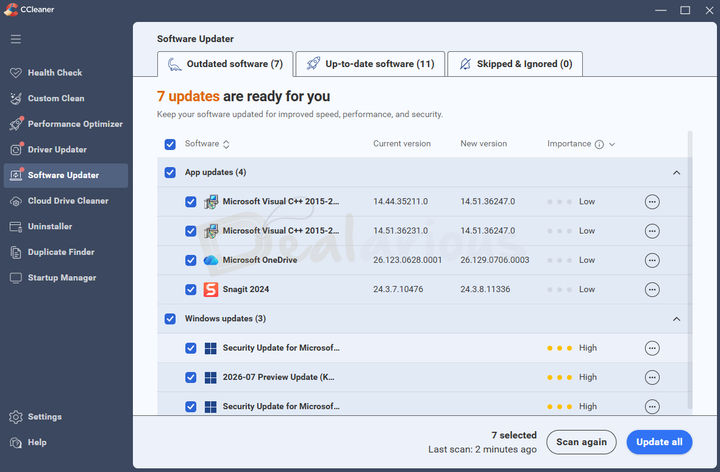
Task: Sort by Software column arrows
Action: click(226, 144)
